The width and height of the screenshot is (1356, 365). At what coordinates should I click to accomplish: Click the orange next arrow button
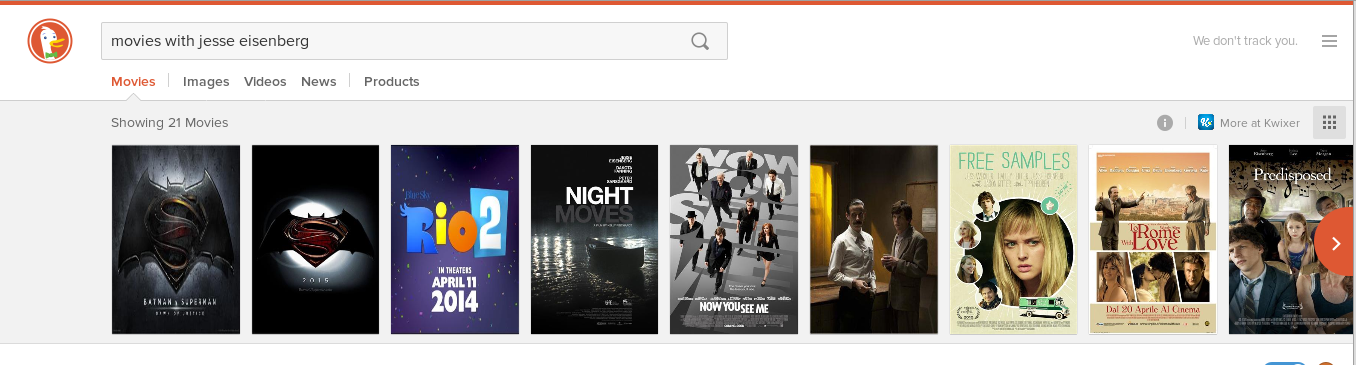pos(1336,242)
